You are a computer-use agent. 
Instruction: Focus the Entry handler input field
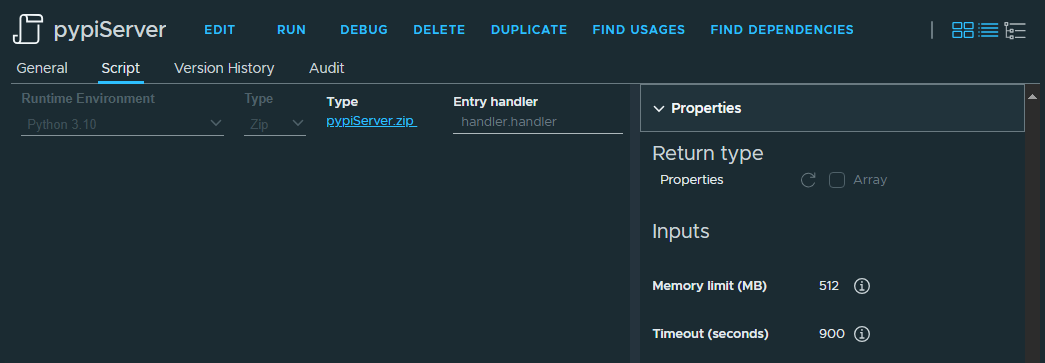click(x=538, y=123)
